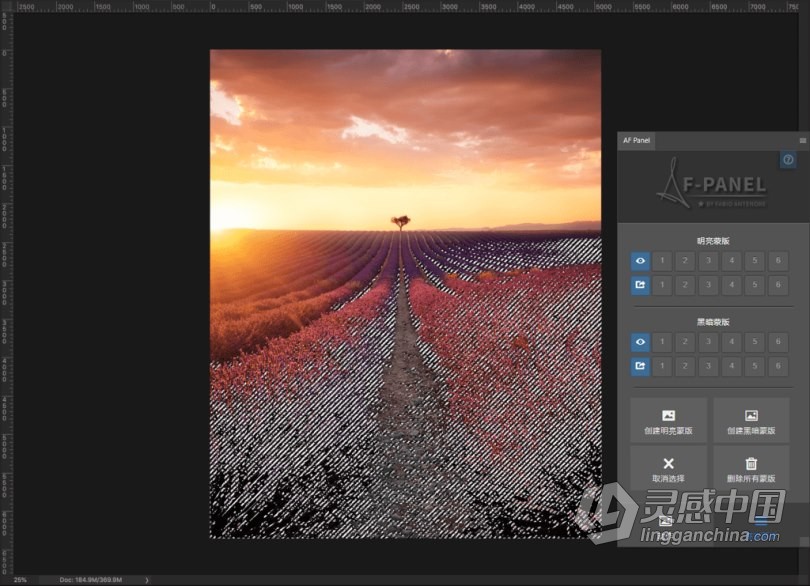The height and width of the screenshot is (586, 810).
Task: Load dark mask 1 from 黑暗蒙版 export row
Action: point(662,366)
